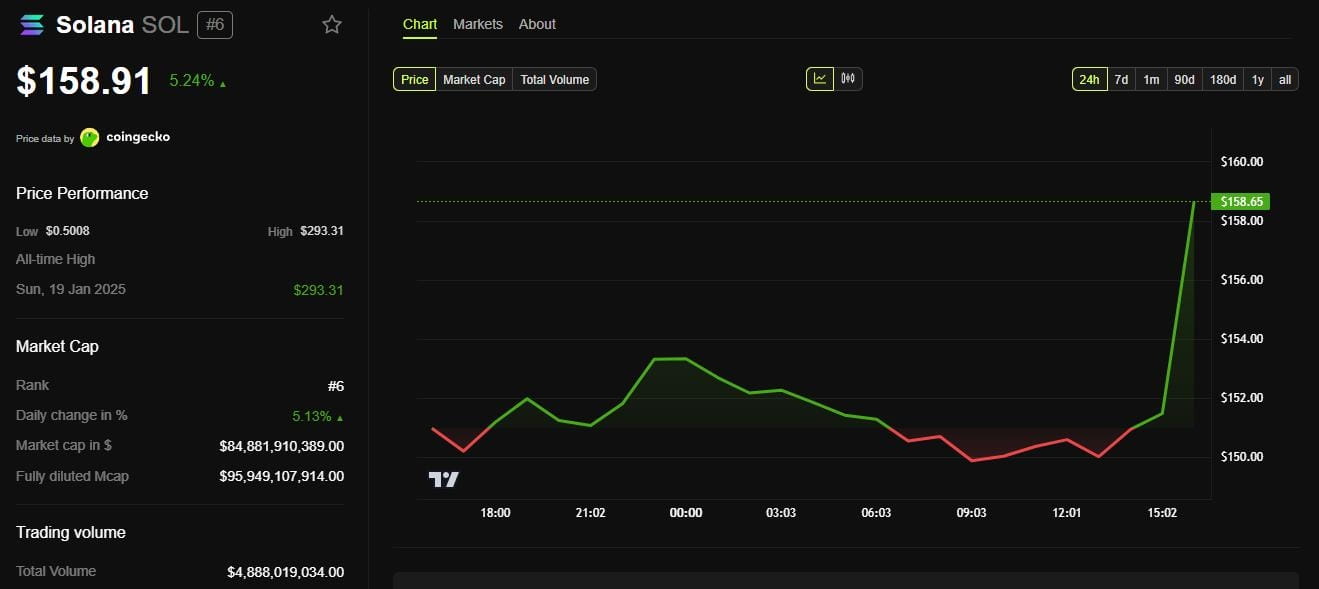The image size is (1319, 589).
Task: Select the Market Cap chart toggle
Action: point(474,79)
